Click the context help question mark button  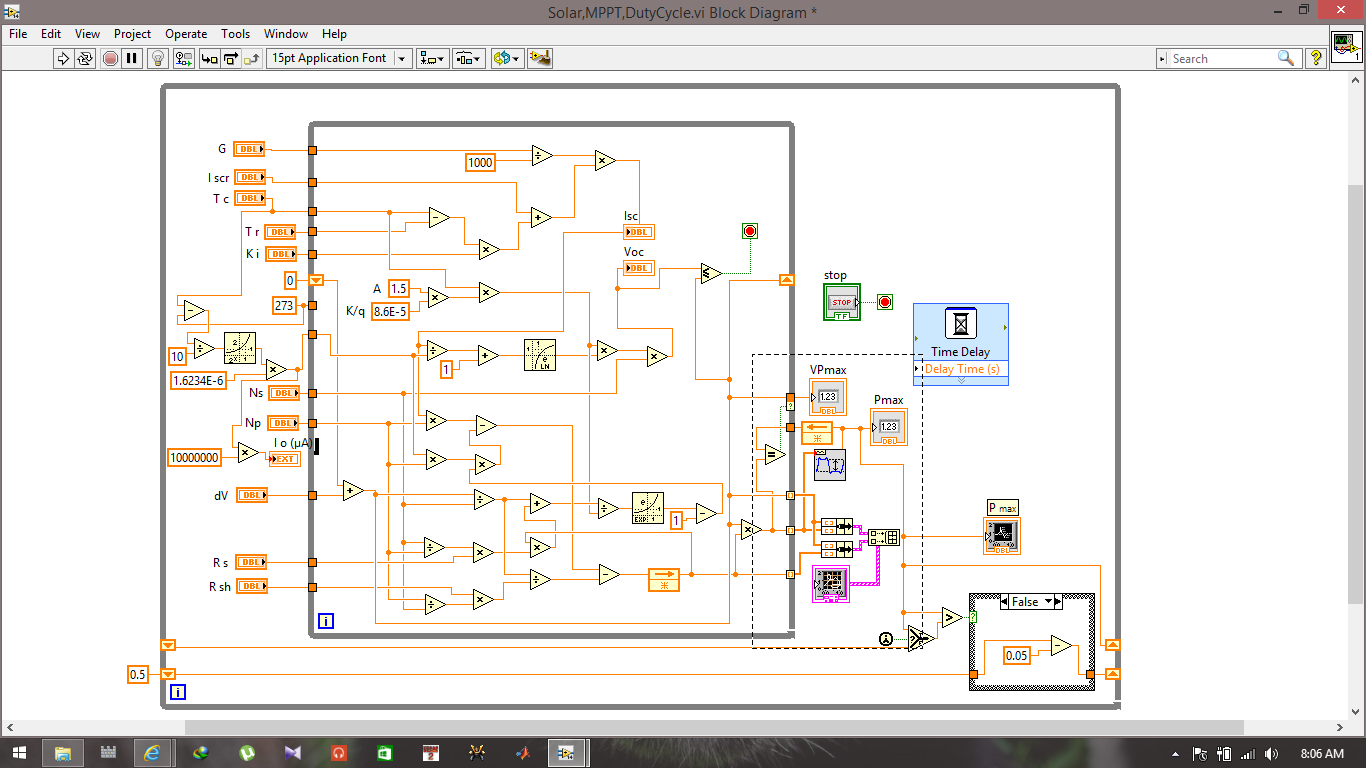click(1316, 58)
